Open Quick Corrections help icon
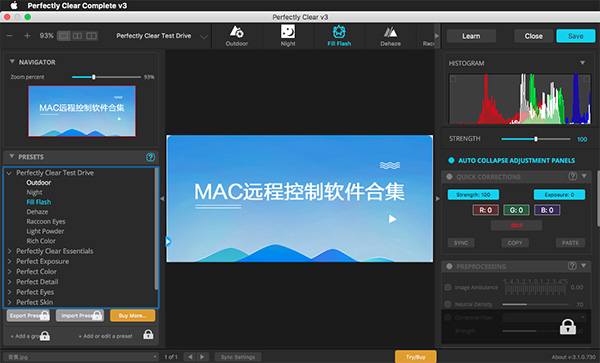The height and width of the screenshot is (363, 600). [x=572, y=176]
